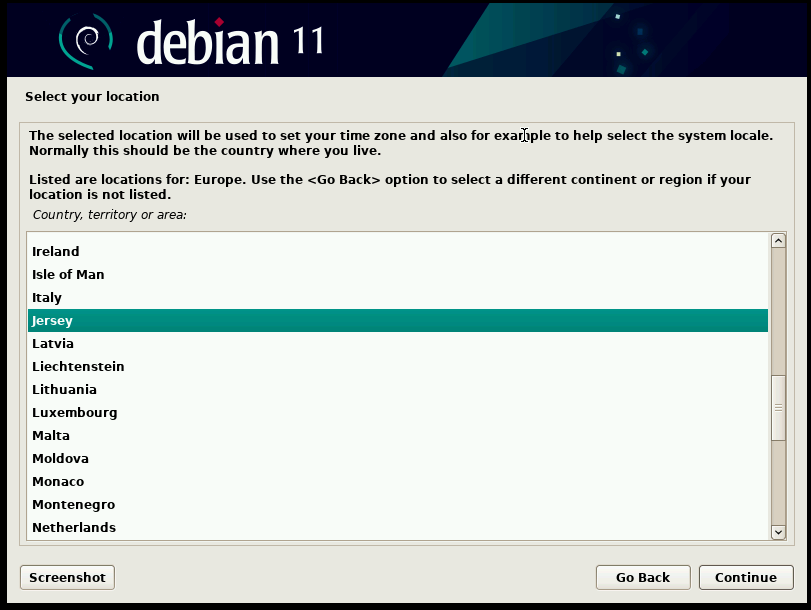Select Montenegro as the location
This screenshot has width=811, height=610.
[397, 504]
